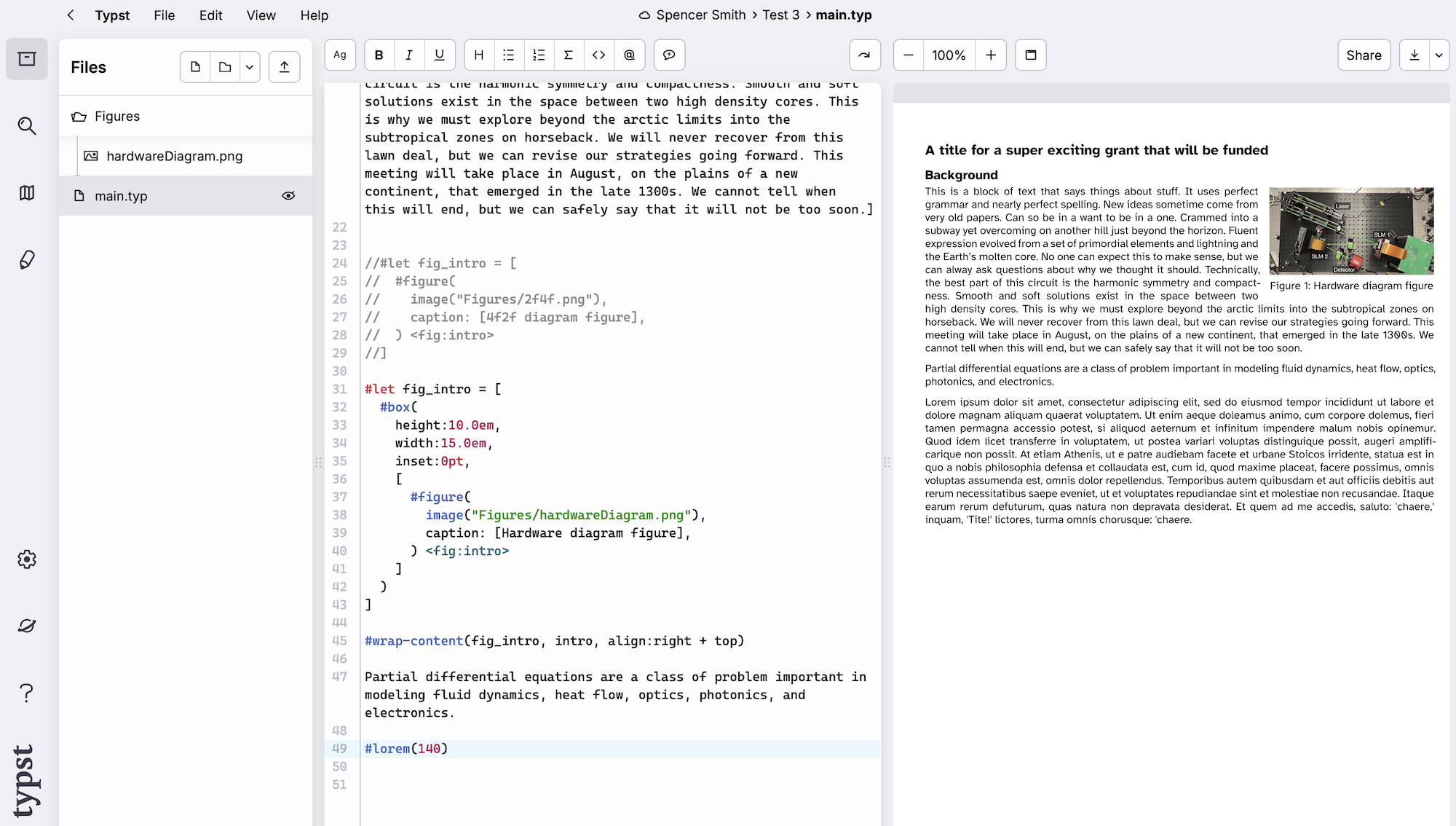Apply italic formatting from toolbar

click(x=409, y=55)
